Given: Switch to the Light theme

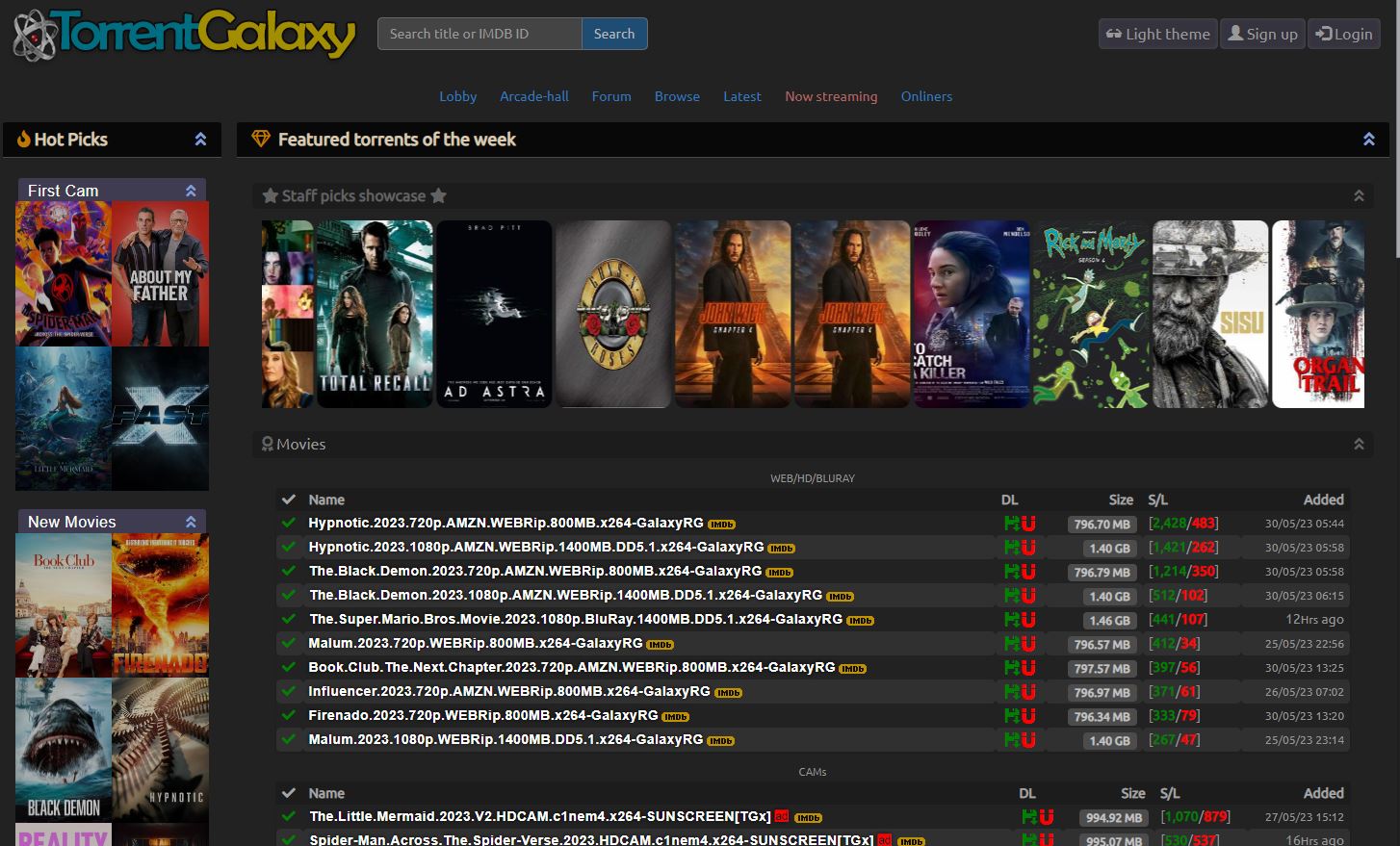Looking at the screenshot, I should [1157, 34].
